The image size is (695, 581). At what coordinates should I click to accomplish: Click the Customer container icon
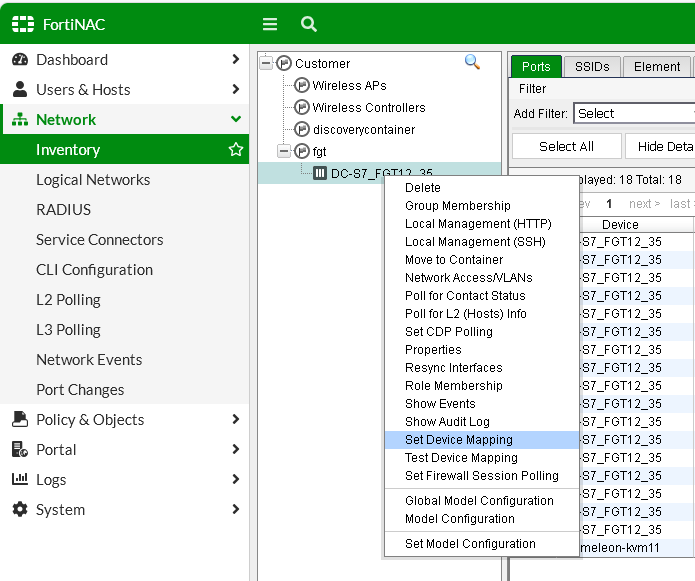pos(284,63)
